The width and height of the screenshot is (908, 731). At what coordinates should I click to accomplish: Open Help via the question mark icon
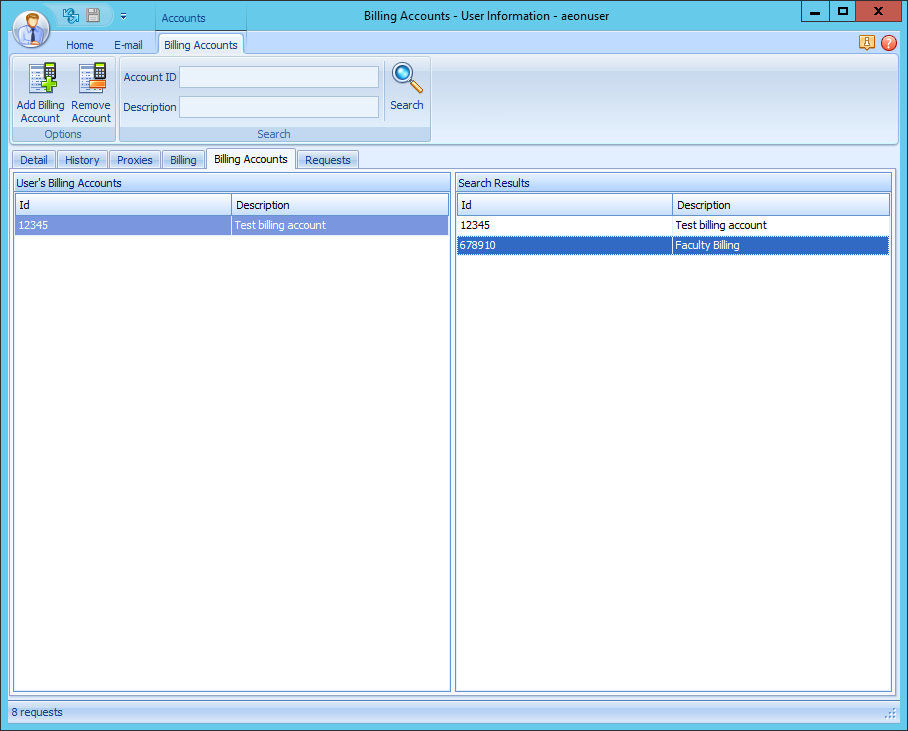tap(889, 43)
